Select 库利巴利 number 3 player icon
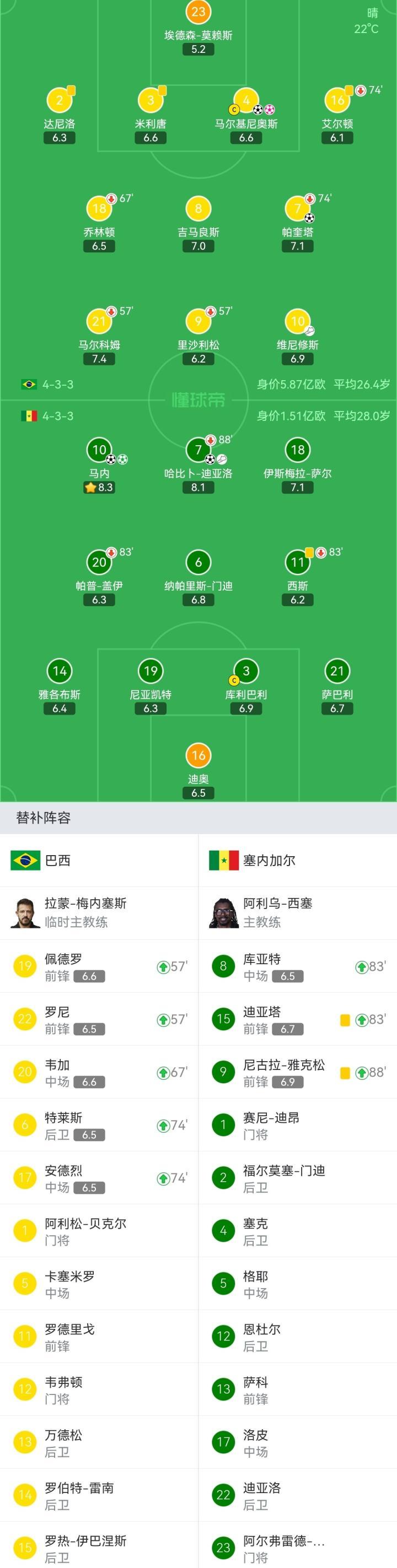 click(246, 672)
